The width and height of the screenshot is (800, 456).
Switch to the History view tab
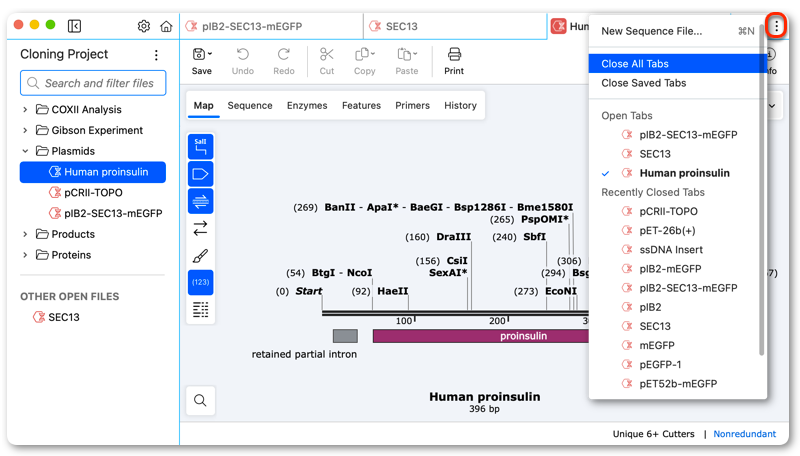click(460, 106)
